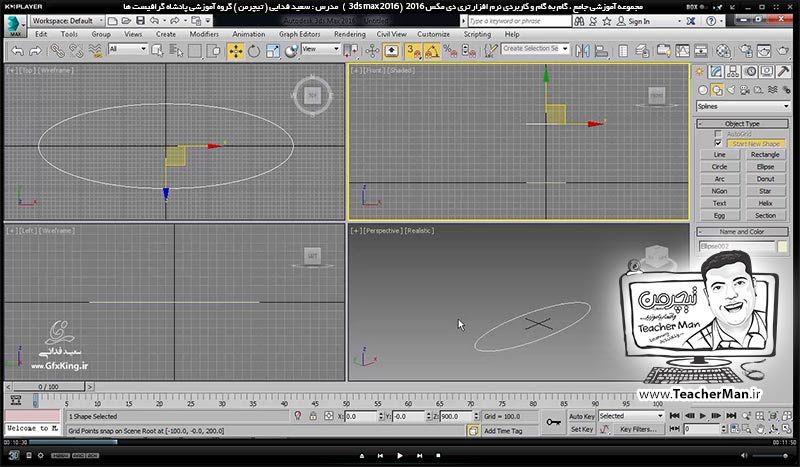
Task: Open the key filter Selected dropdown
Action: (x=631, y=416)
